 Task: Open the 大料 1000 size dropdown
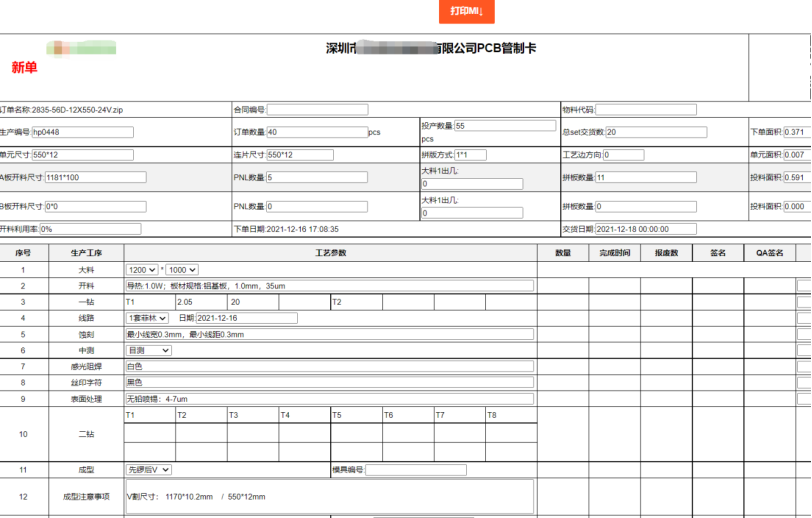pos(182,270)
